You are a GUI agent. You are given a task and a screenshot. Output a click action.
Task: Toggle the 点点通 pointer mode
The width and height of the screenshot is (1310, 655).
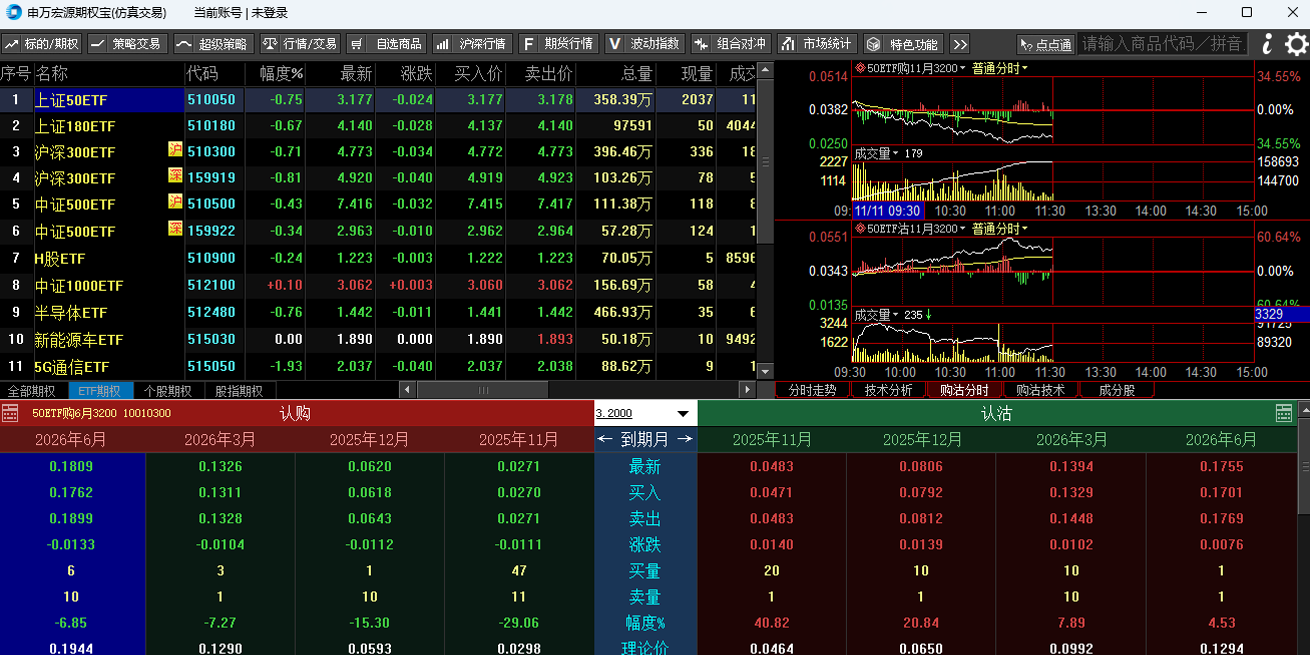click(1045, 44)
